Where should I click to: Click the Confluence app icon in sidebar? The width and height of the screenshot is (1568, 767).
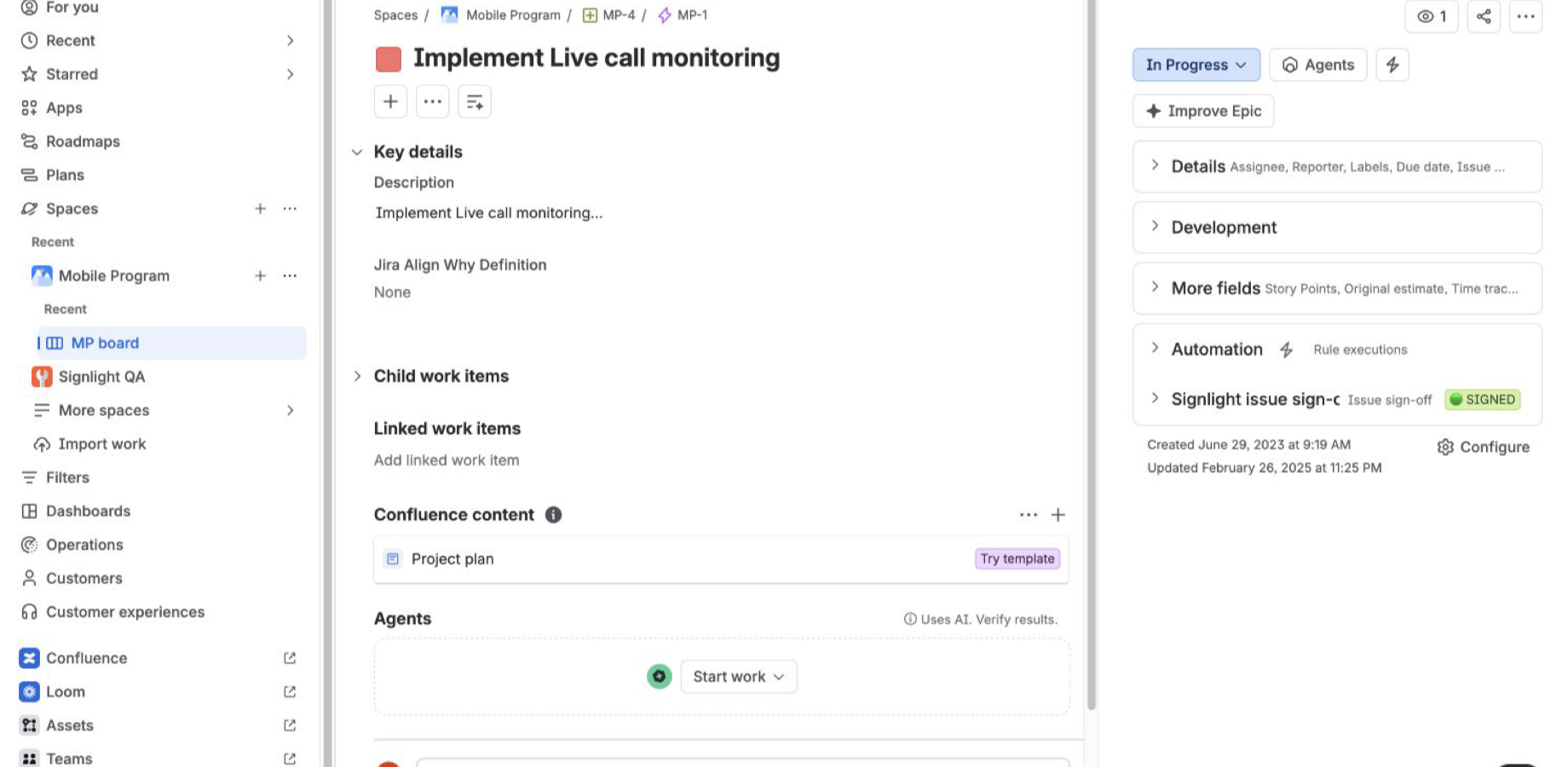pyautogui.click(x=30, y=658)
